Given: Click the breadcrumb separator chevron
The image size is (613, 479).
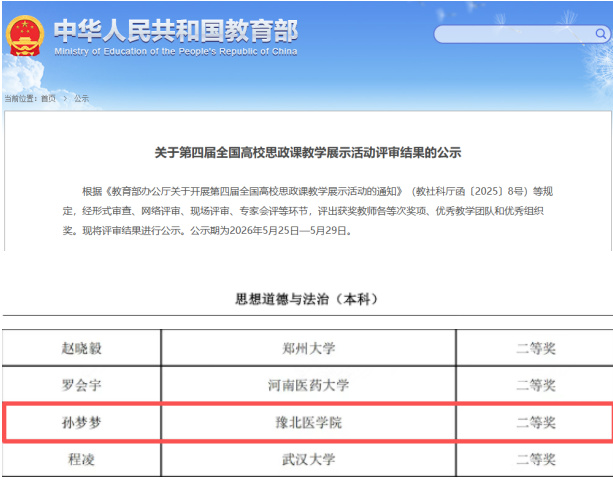Looking at the screenshot, I should point(65,99).
